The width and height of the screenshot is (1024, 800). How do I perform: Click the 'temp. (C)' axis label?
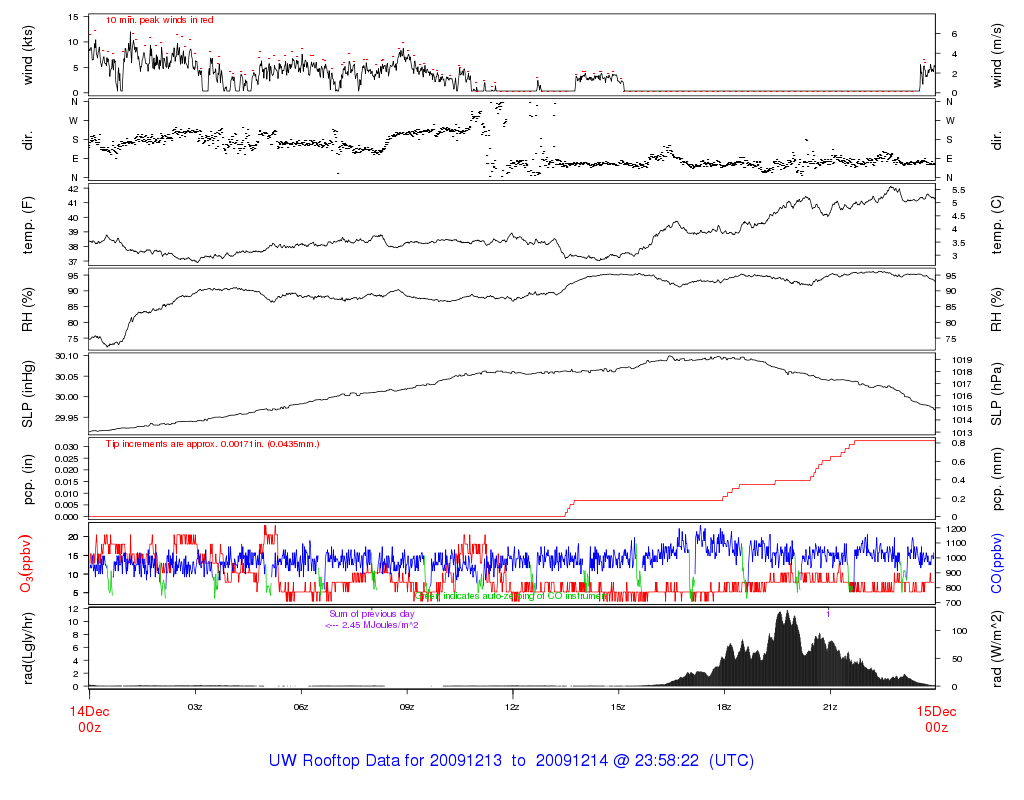(x=996, y=225)
